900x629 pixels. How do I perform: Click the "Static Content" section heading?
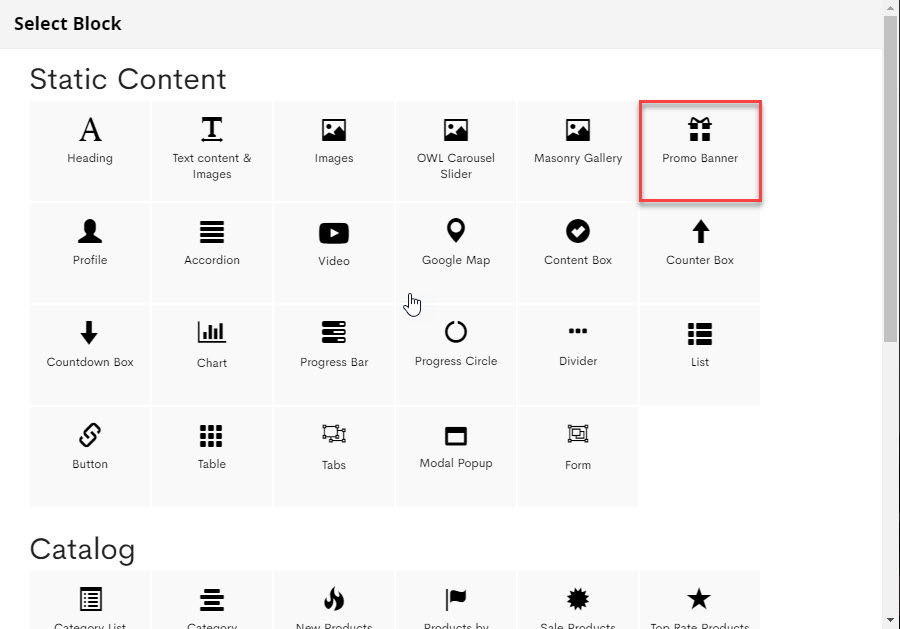[128, 79]
